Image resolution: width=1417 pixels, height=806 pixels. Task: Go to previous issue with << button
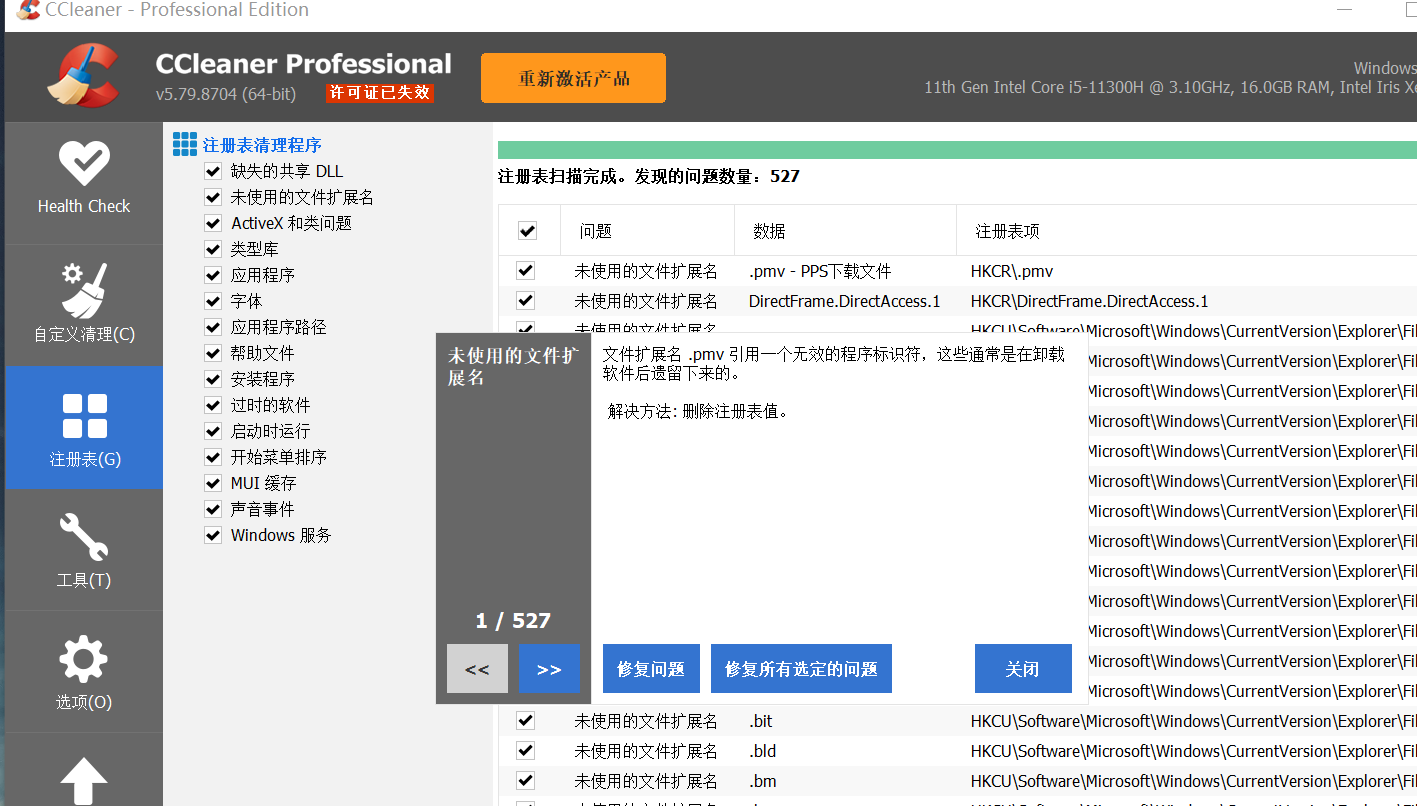(x=477, y=669)
